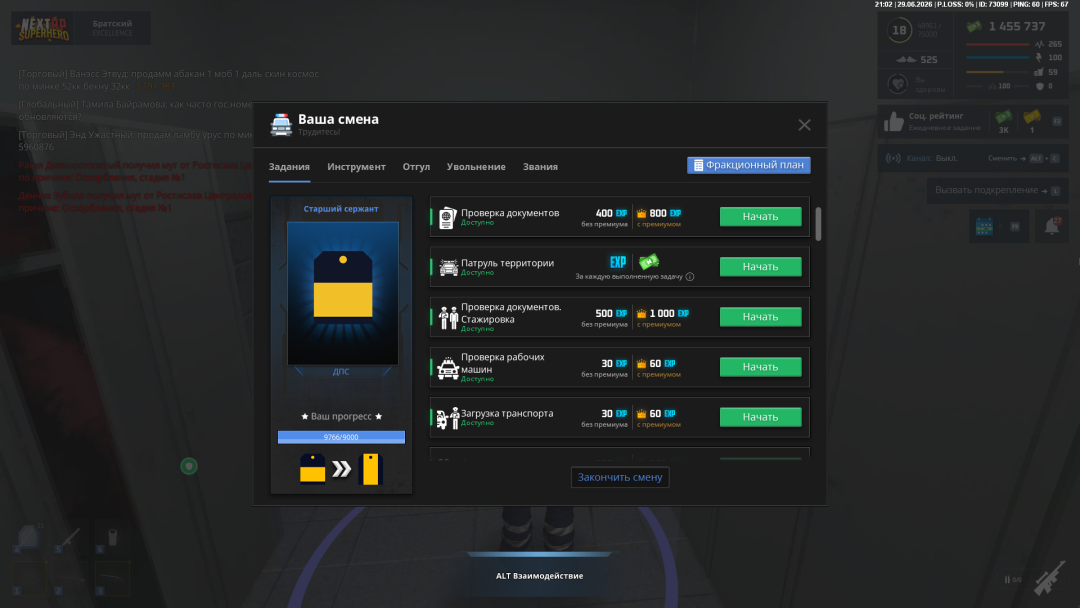Click the two officers icon of Стажировка task
The image size is (1080, 608).
point(448,317)
